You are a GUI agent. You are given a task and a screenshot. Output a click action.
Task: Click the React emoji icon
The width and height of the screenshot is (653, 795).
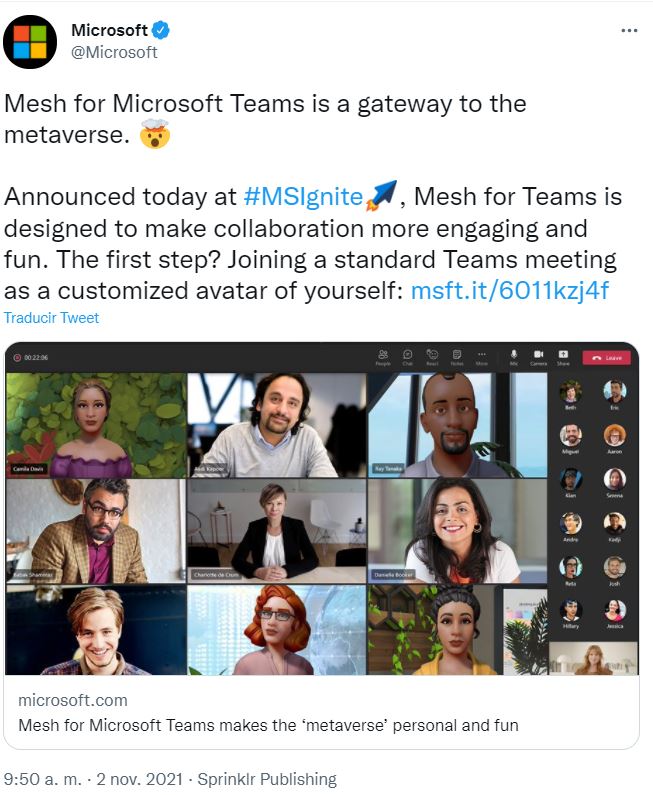(432, 354)
